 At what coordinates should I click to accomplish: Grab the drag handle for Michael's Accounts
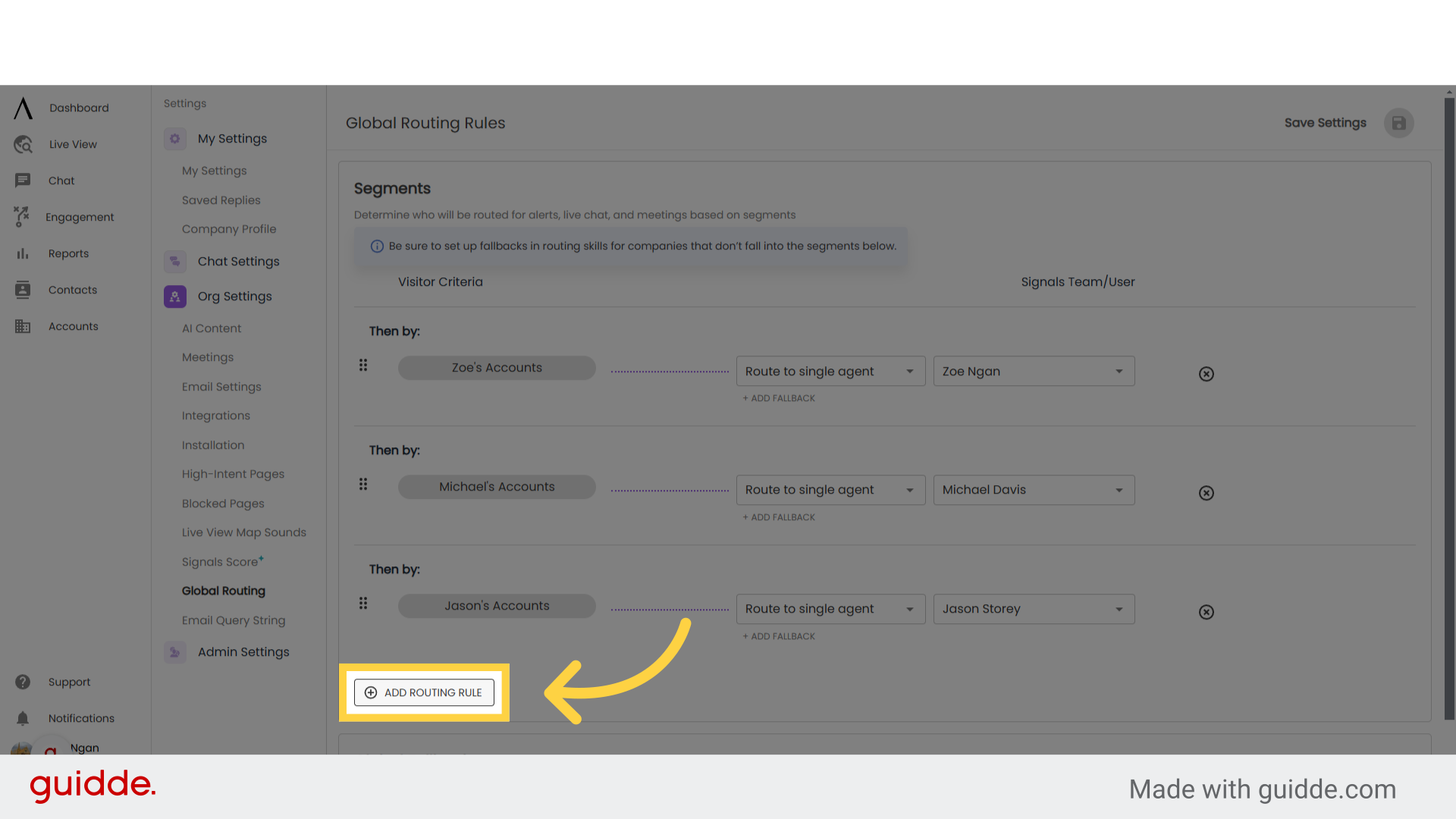[363, 485]
